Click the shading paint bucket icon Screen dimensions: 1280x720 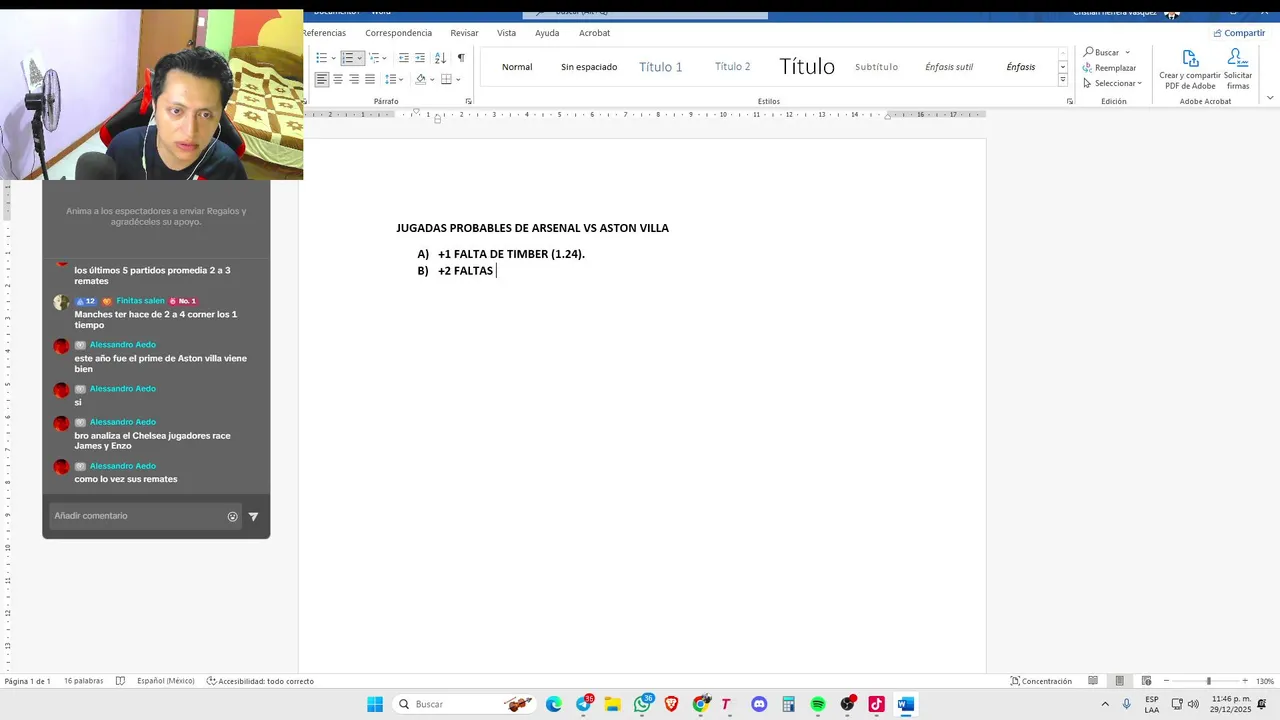pyautogui.click(x=421, y=79)
